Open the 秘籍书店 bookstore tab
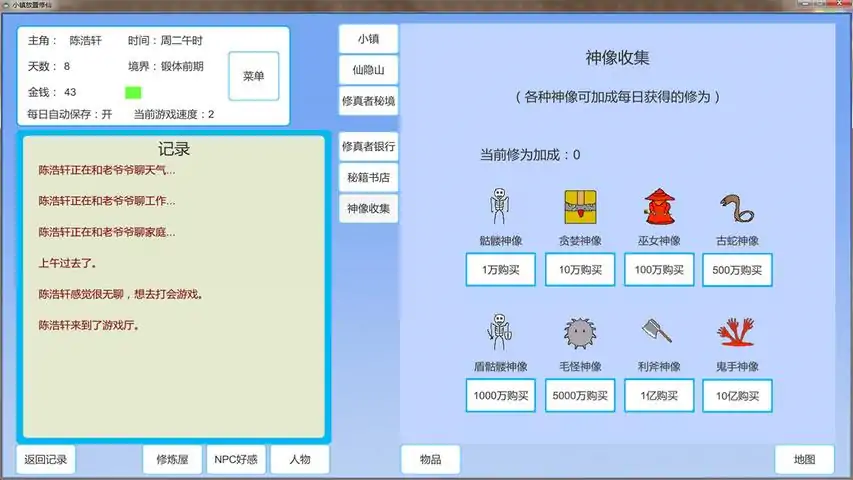853x480 pixels. tap(369, 178)
